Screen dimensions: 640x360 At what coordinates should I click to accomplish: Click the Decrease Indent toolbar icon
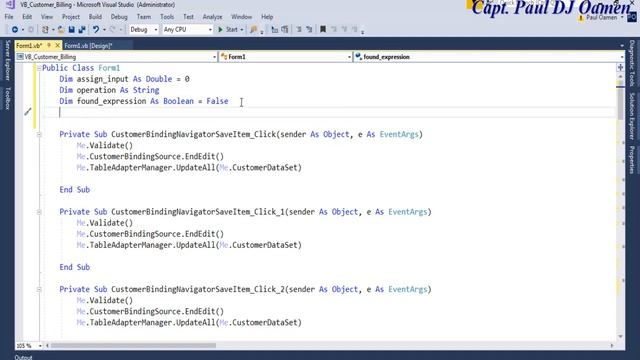point(274,29)
